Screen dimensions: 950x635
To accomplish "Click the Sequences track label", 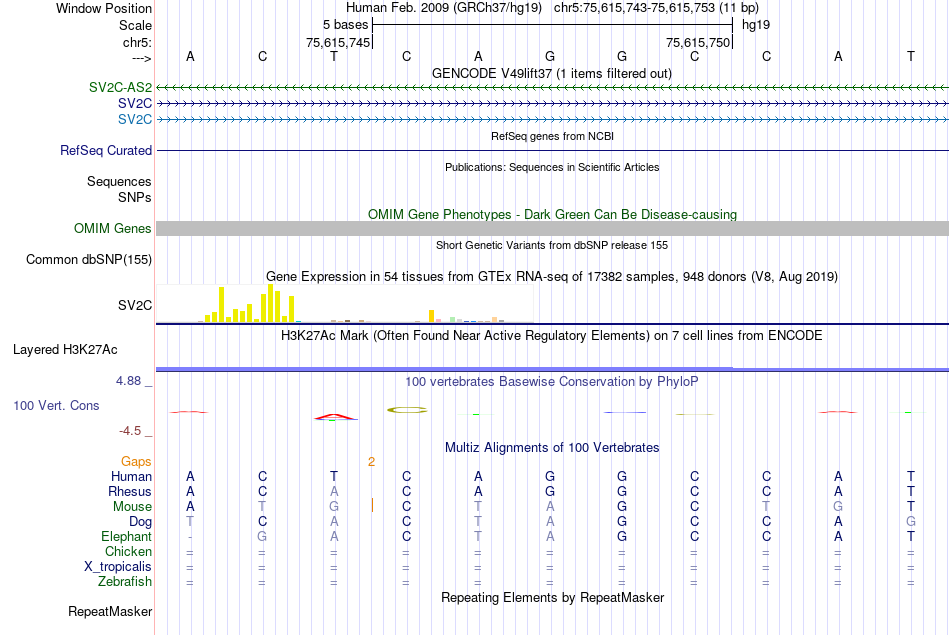I will click(x=119, y=181).
